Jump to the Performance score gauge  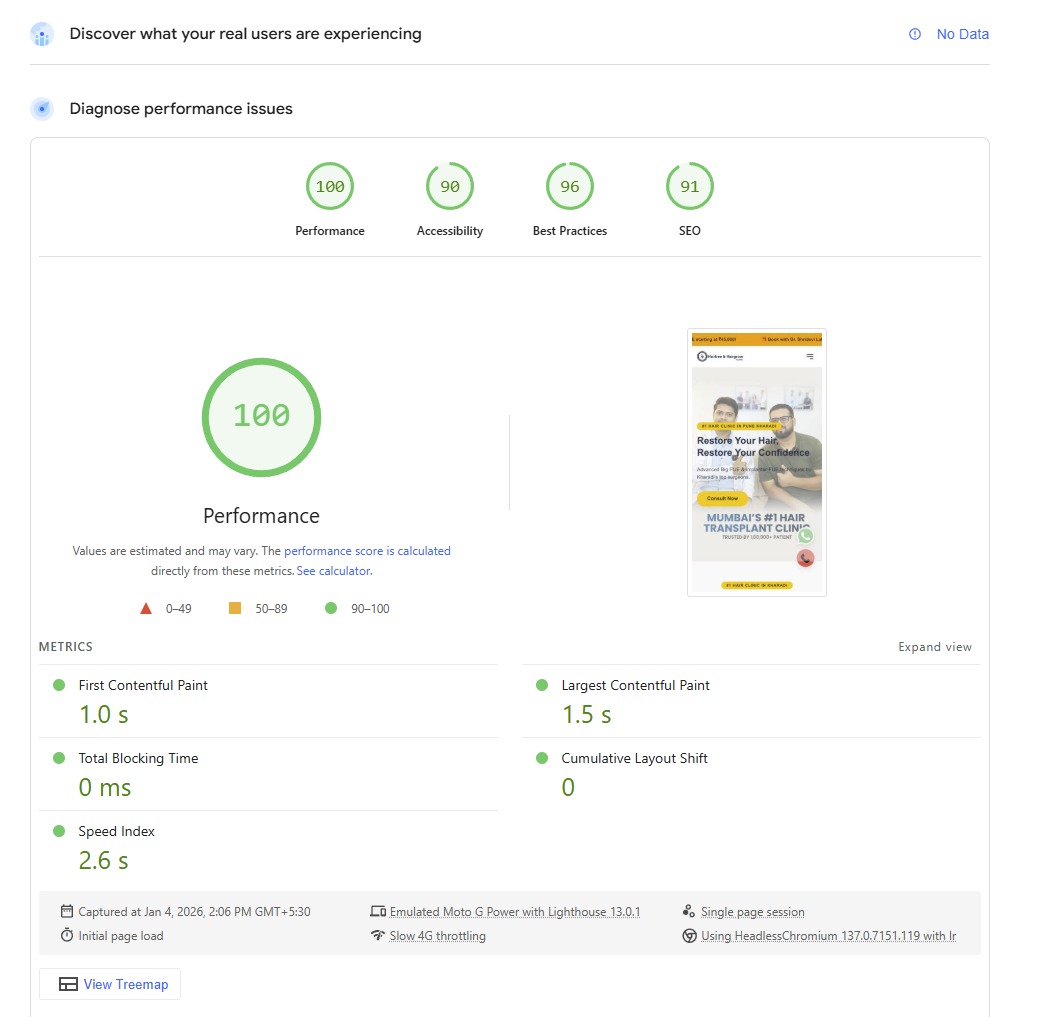[330, 187]
